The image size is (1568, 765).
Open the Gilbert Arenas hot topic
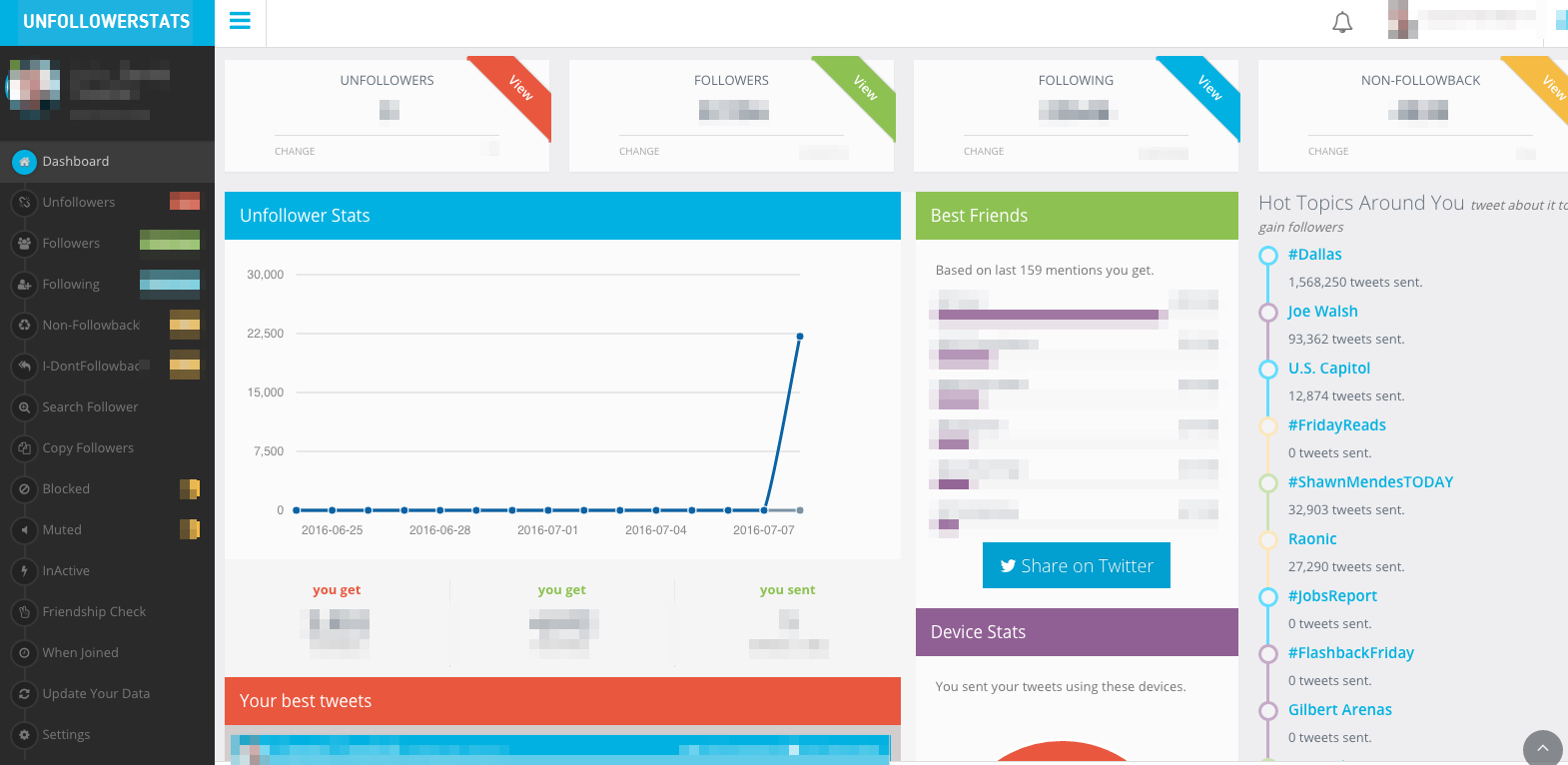point(1339,710)
